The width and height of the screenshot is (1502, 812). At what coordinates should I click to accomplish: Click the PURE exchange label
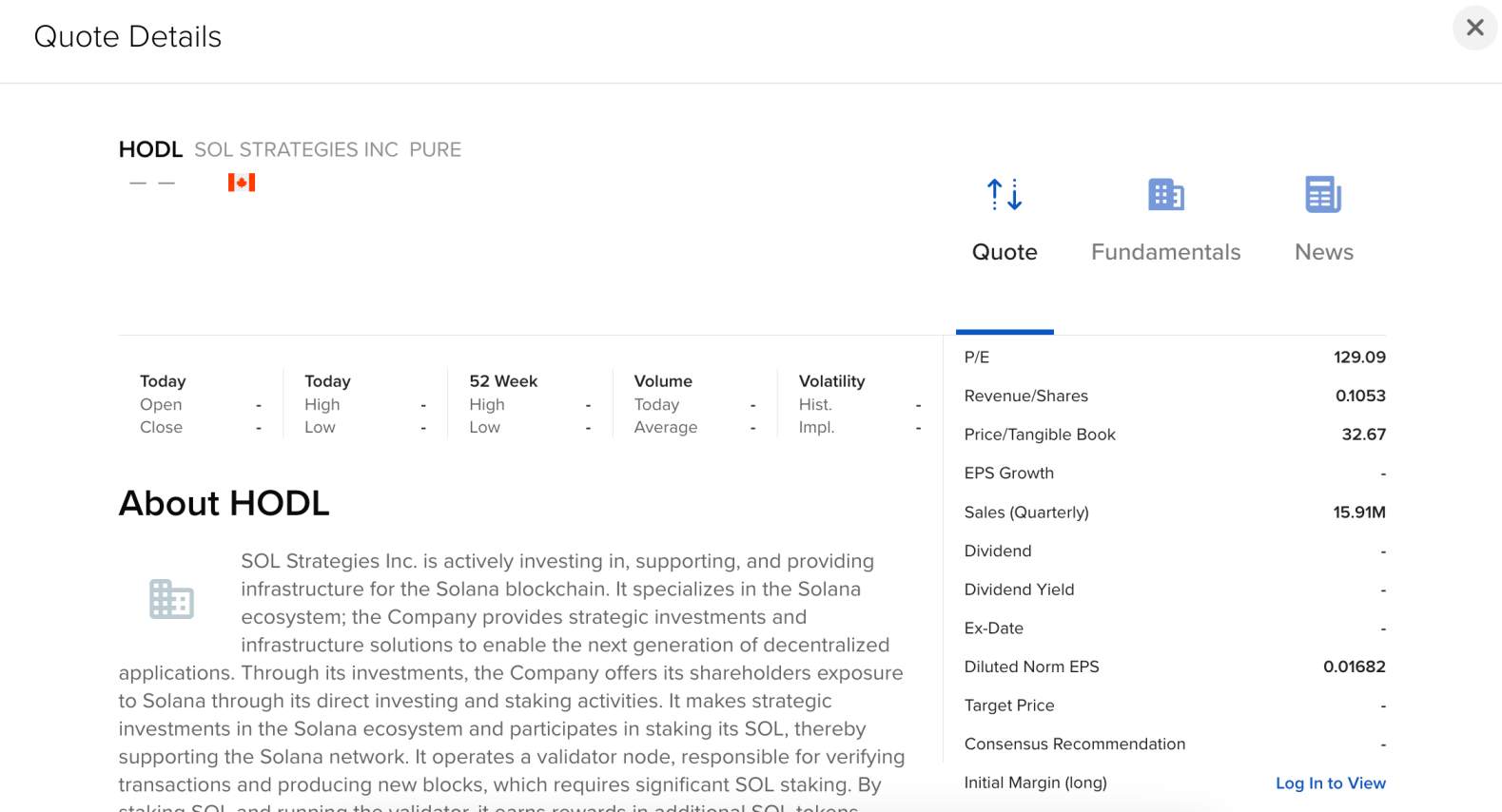(435, 149)
